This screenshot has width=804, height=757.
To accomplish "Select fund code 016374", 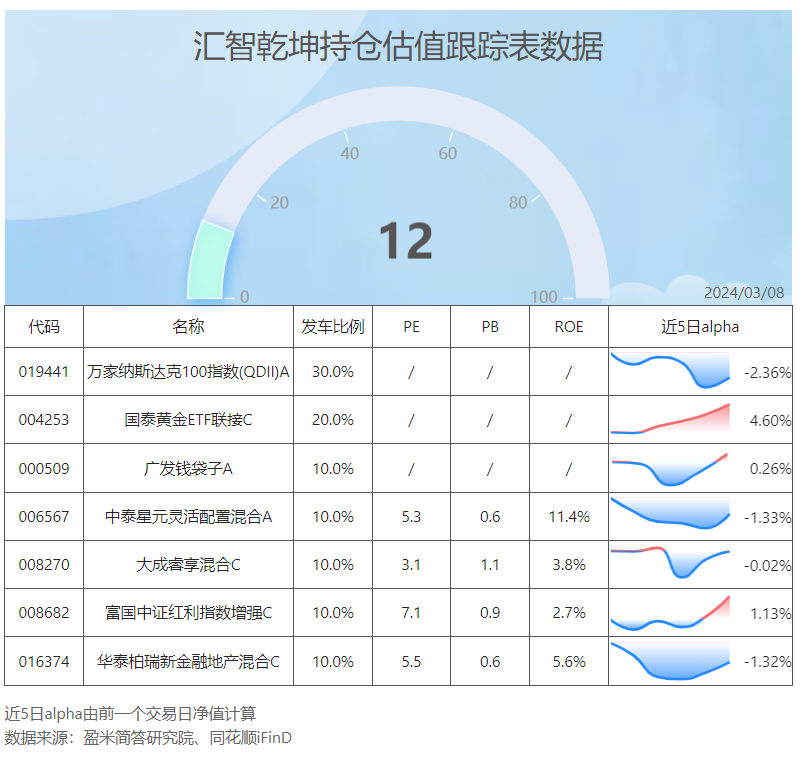I will [44, 662].
